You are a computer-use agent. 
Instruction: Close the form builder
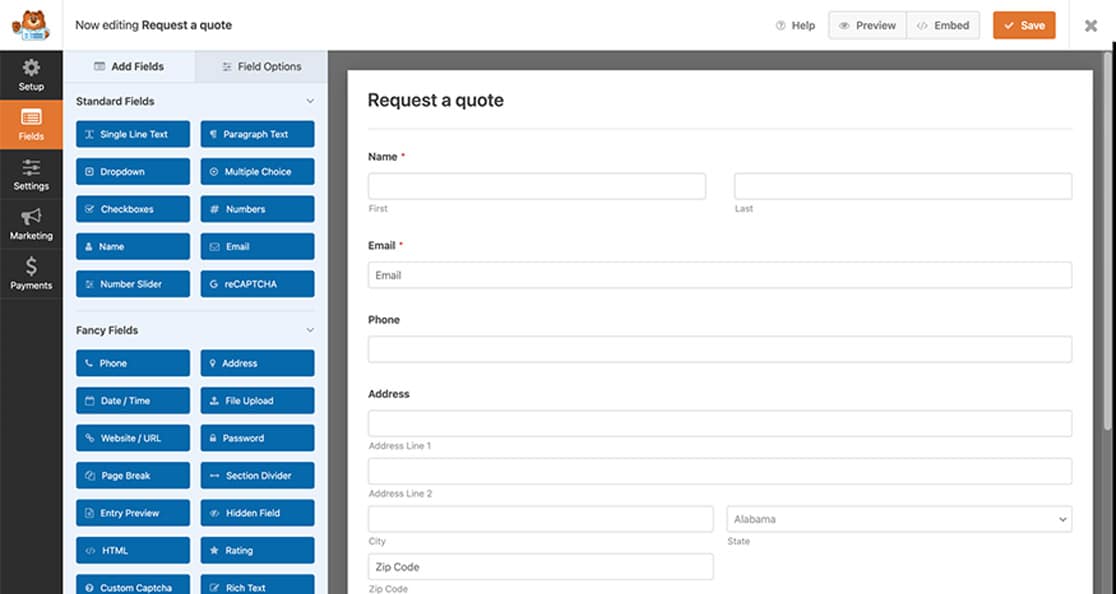[1090, 26]
